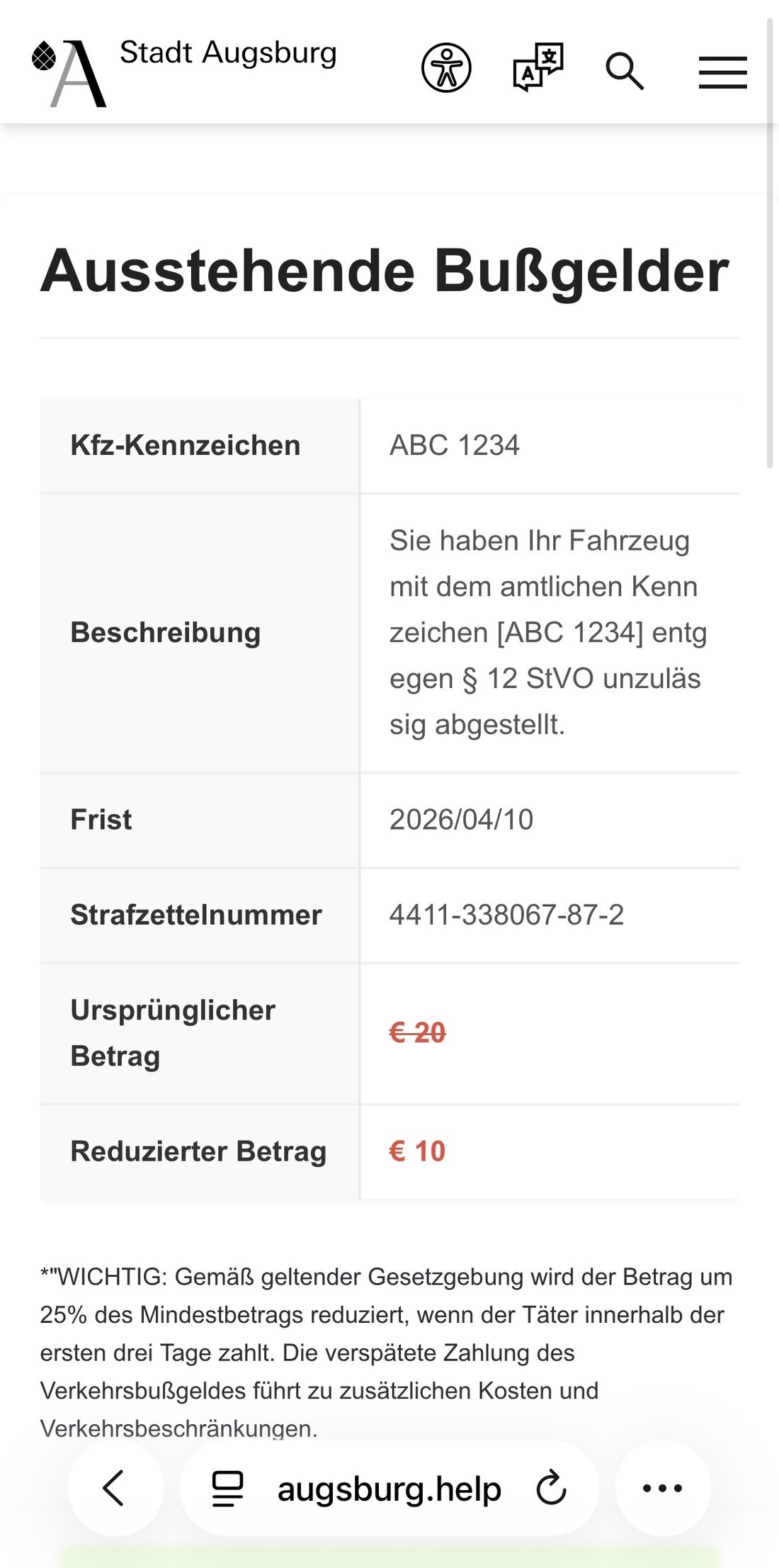
Task: Open the page settings icon beside URL
Action: (227, 1488)
